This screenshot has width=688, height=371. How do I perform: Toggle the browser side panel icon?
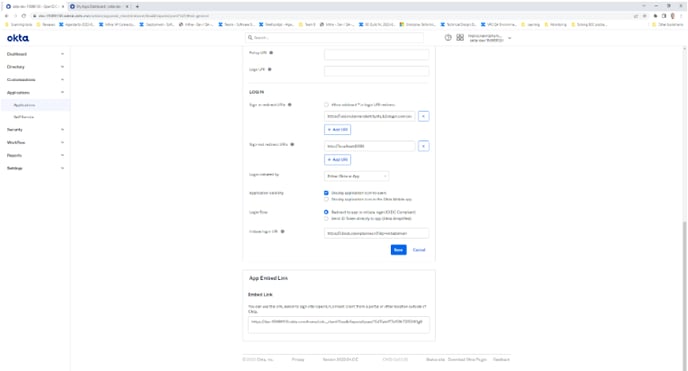tap(664, 16)
